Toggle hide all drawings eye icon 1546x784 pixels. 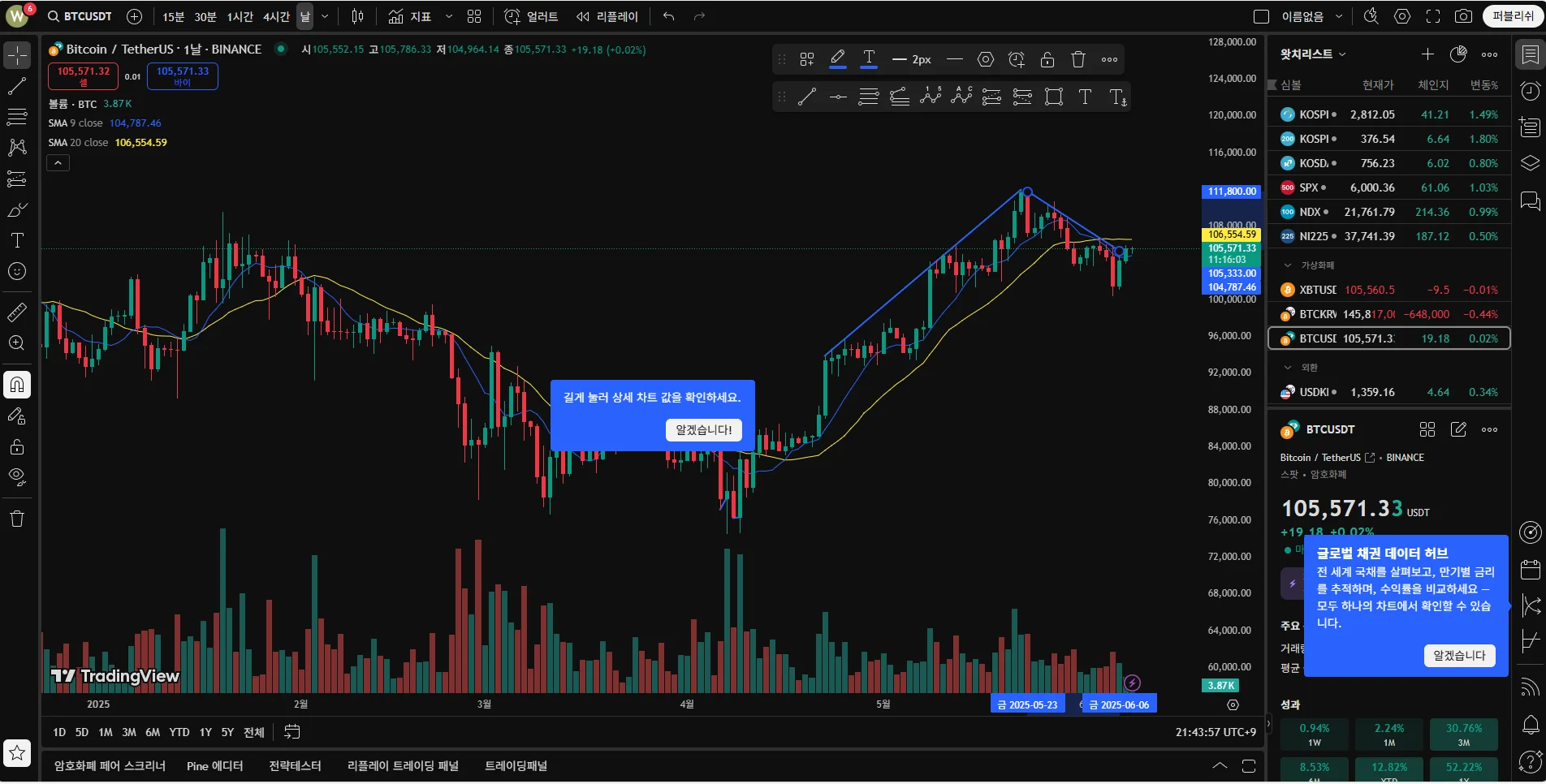17,477
